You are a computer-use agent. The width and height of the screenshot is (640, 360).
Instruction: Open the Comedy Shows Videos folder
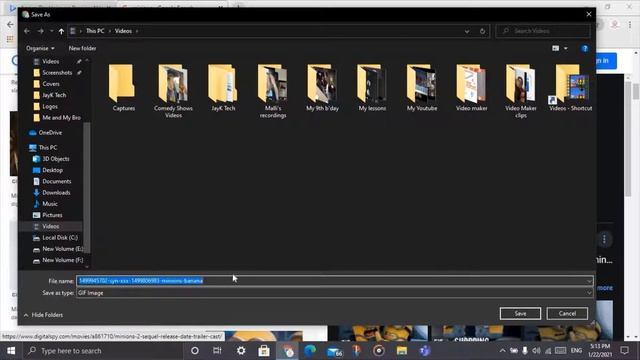tap(173, 91)
